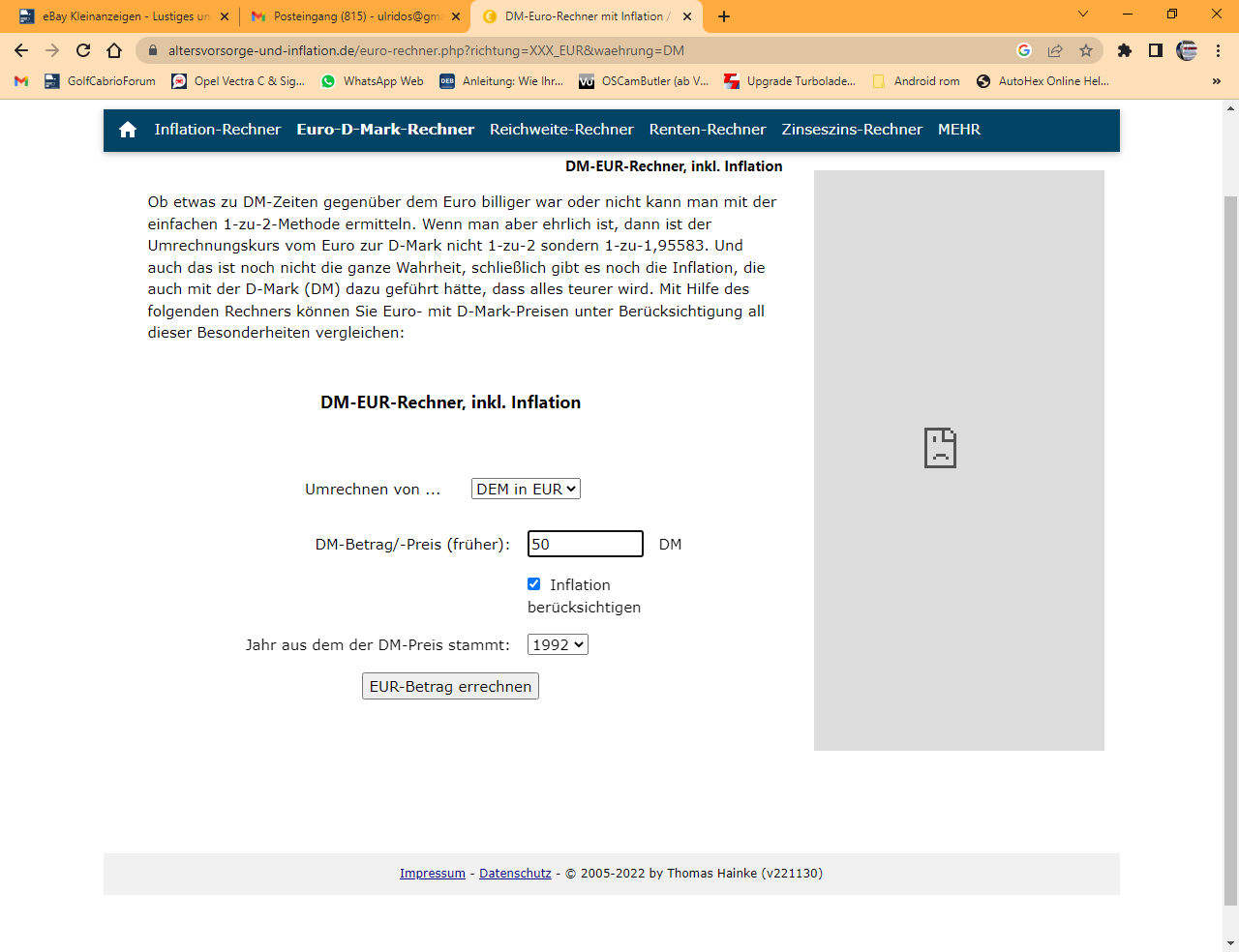Uncheck Inflation berücksichtigen checkbox
Screen dimensions: 1239x952
click(x=534, y=584)
